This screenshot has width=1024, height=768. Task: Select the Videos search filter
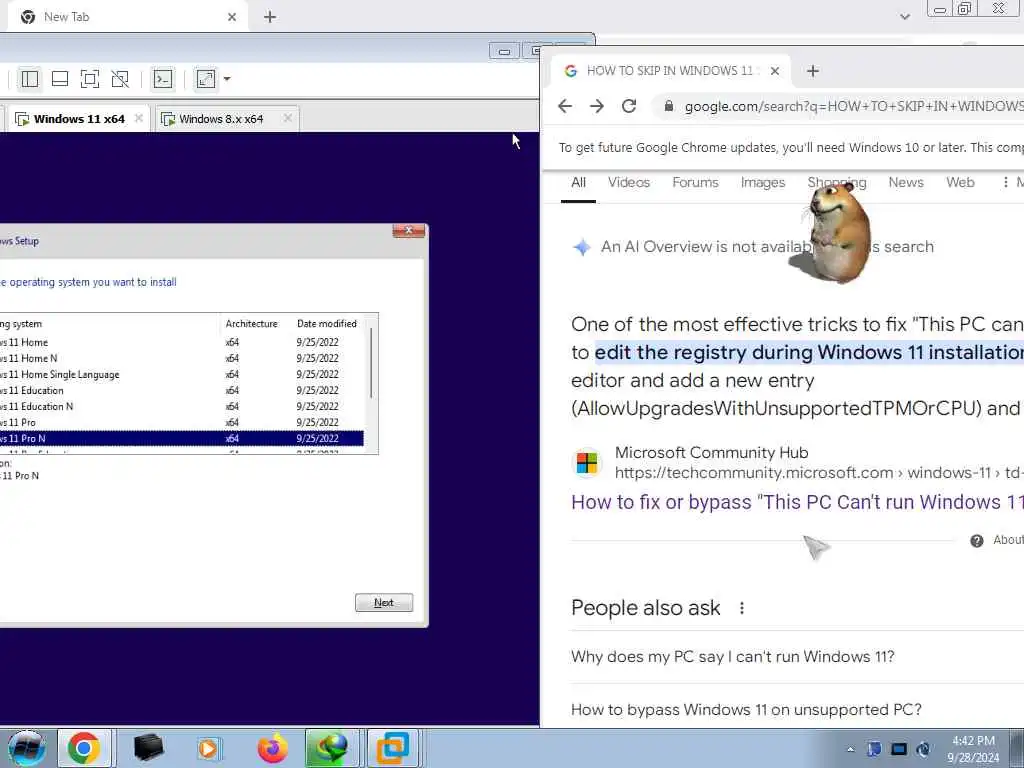[x=629, y=183]
